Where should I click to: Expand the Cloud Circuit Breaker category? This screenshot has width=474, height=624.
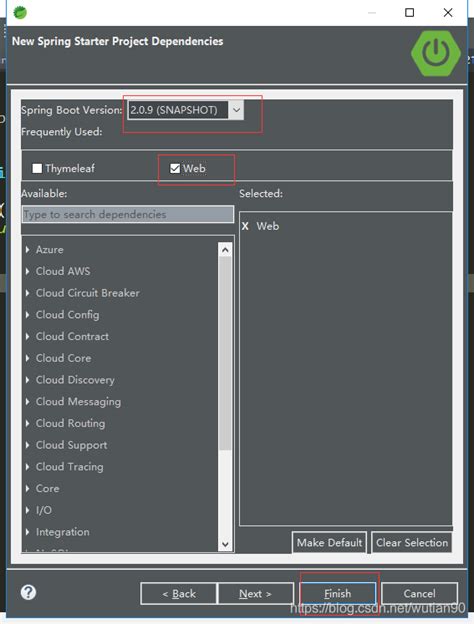tap(27, 293)
